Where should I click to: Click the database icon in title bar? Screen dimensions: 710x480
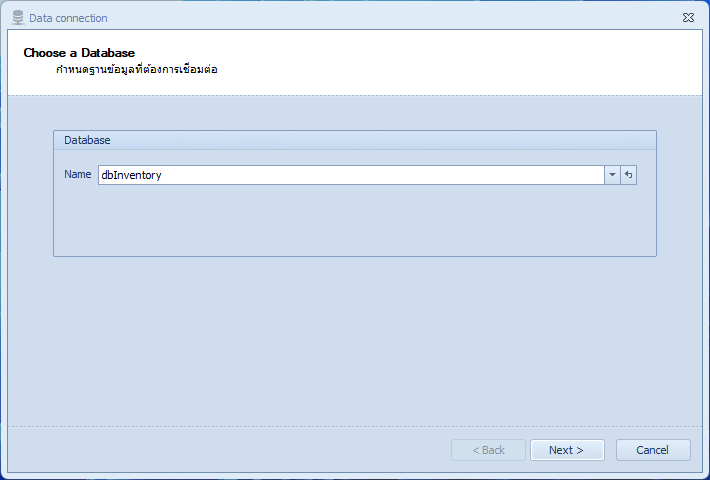[18, 18]
